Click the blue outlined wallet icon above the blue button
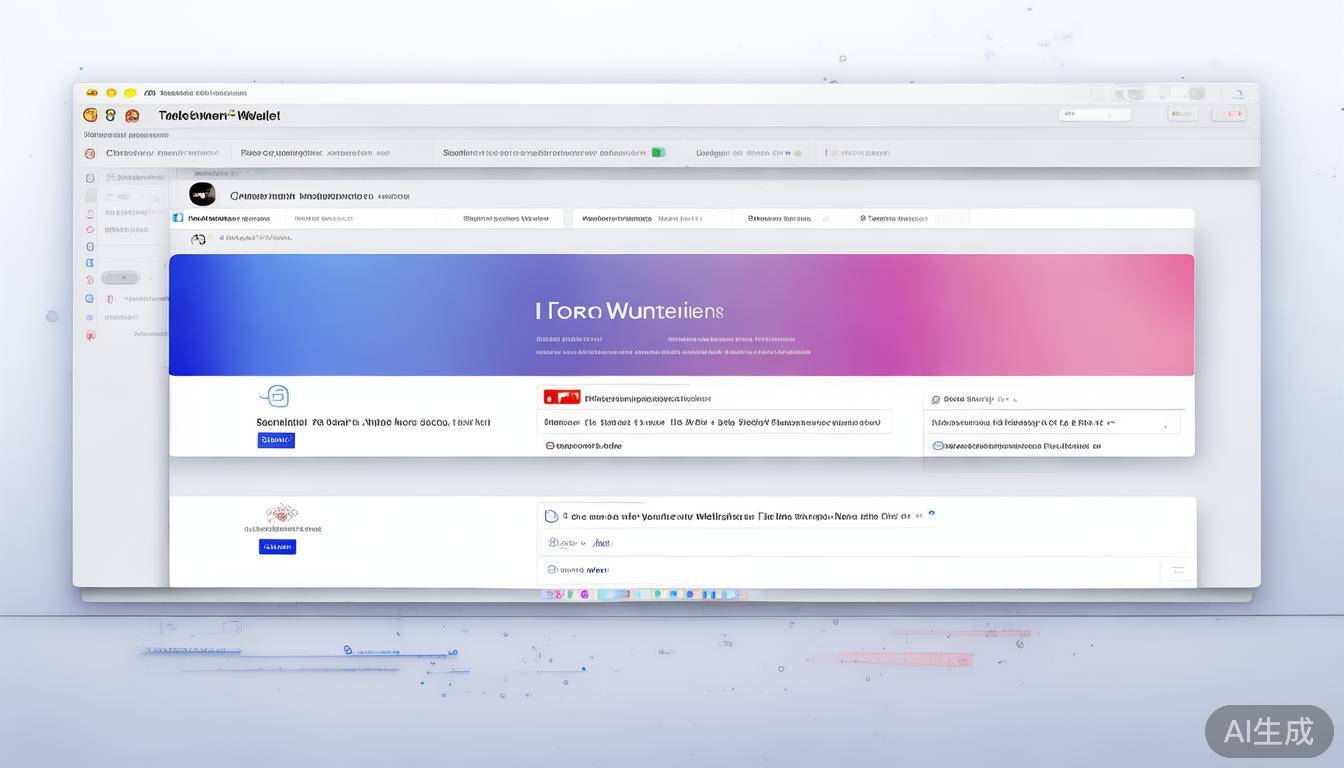 [274, 396]
